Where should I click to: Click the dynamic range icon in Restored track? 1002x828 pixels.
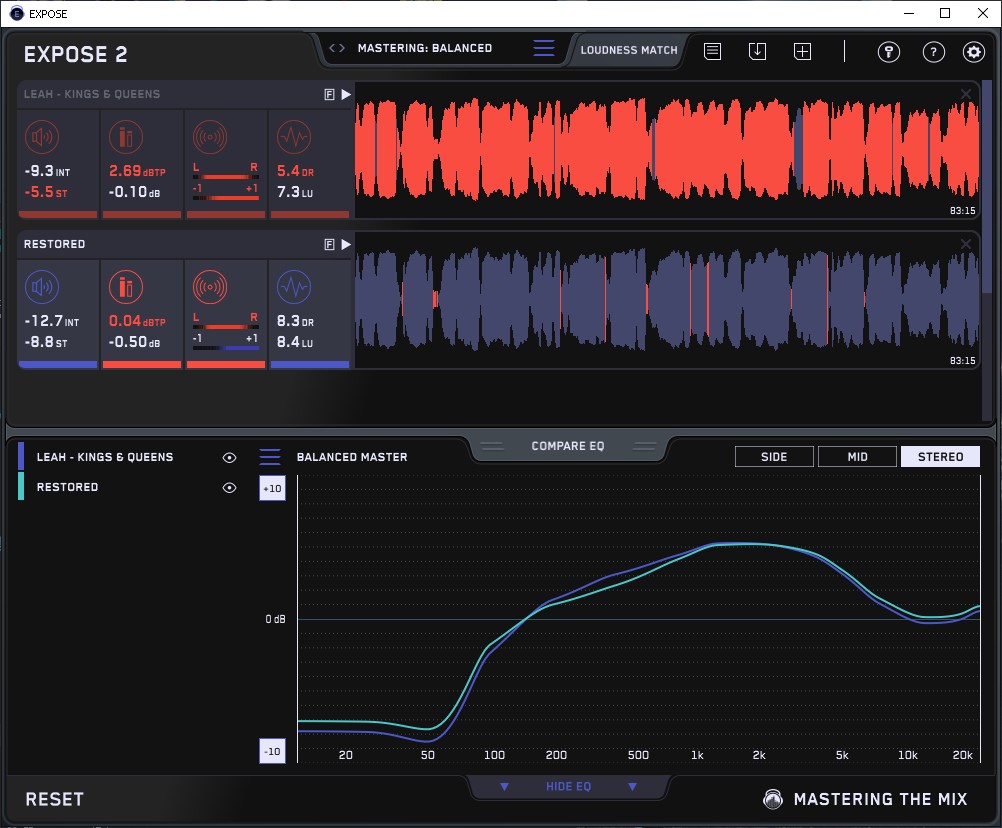(294, 287)
